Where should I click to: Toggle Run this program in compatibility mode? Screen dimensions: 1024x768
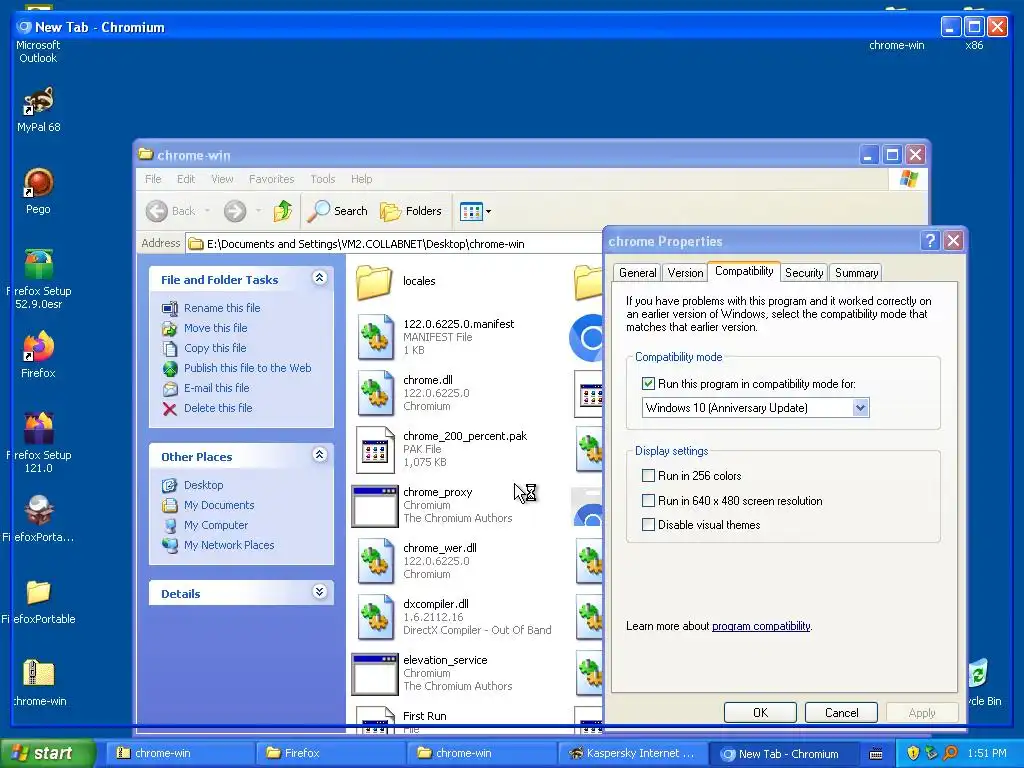pos(648,384)
